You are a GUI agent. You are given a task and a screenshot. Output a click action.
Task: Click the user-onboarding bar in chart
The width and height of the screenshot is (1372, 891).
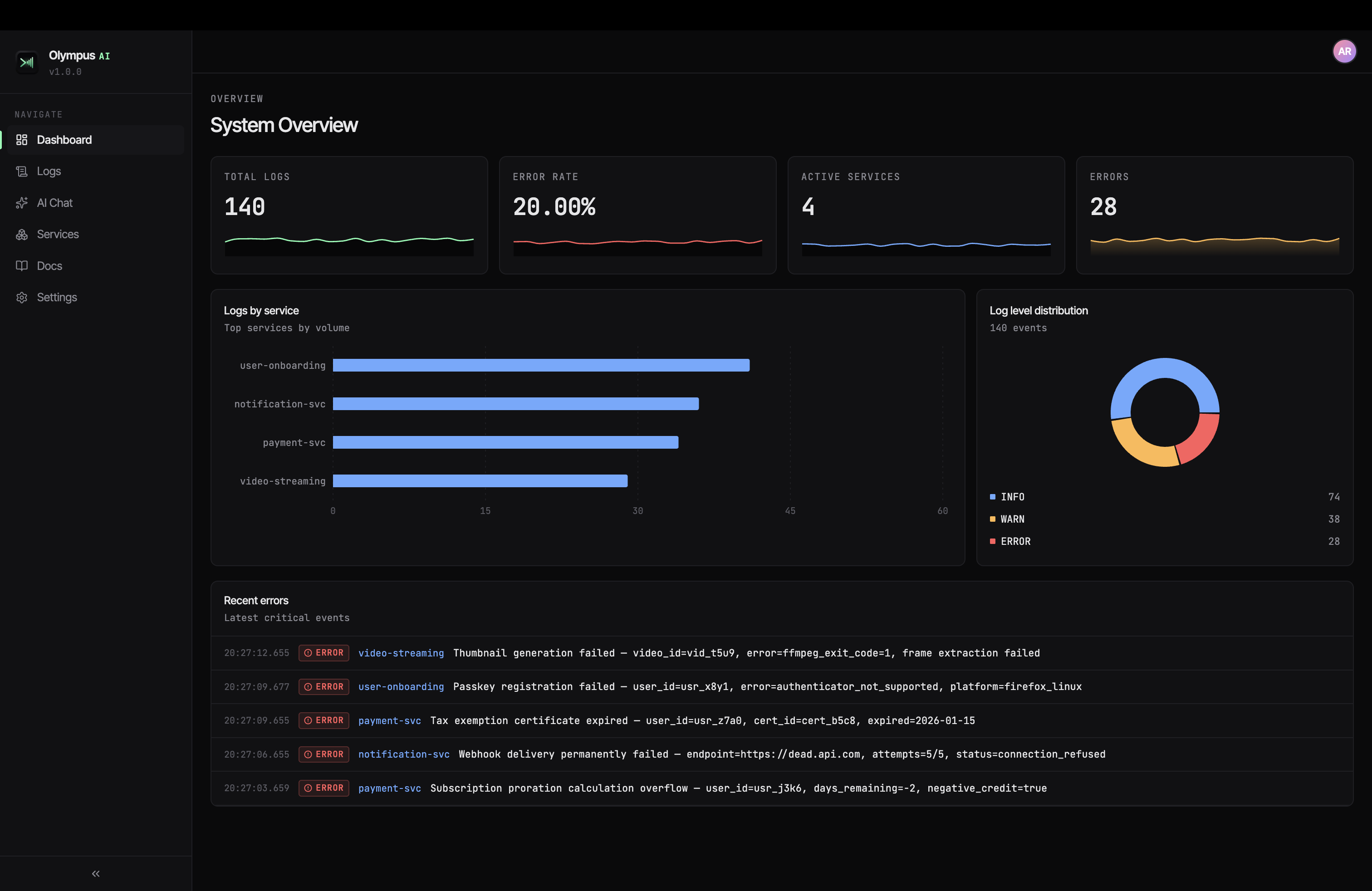tap(541, 365)
